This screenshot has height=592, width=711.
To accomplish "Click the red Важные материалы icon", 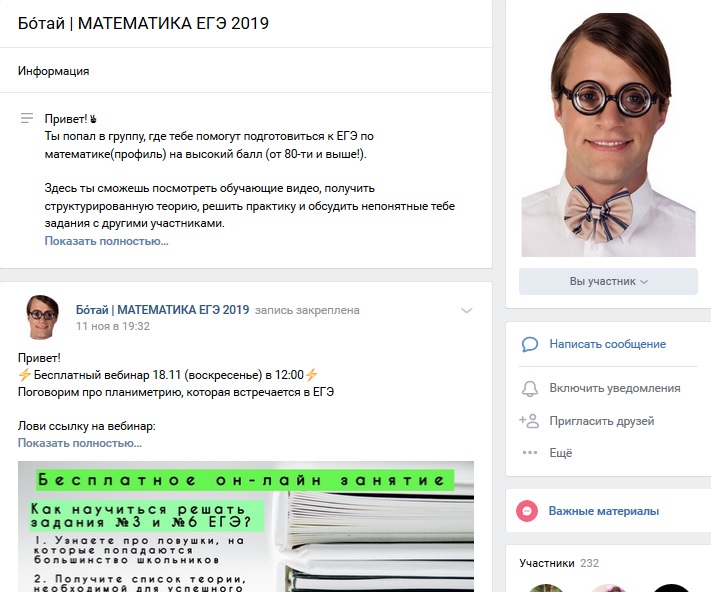I will (527, 511).
